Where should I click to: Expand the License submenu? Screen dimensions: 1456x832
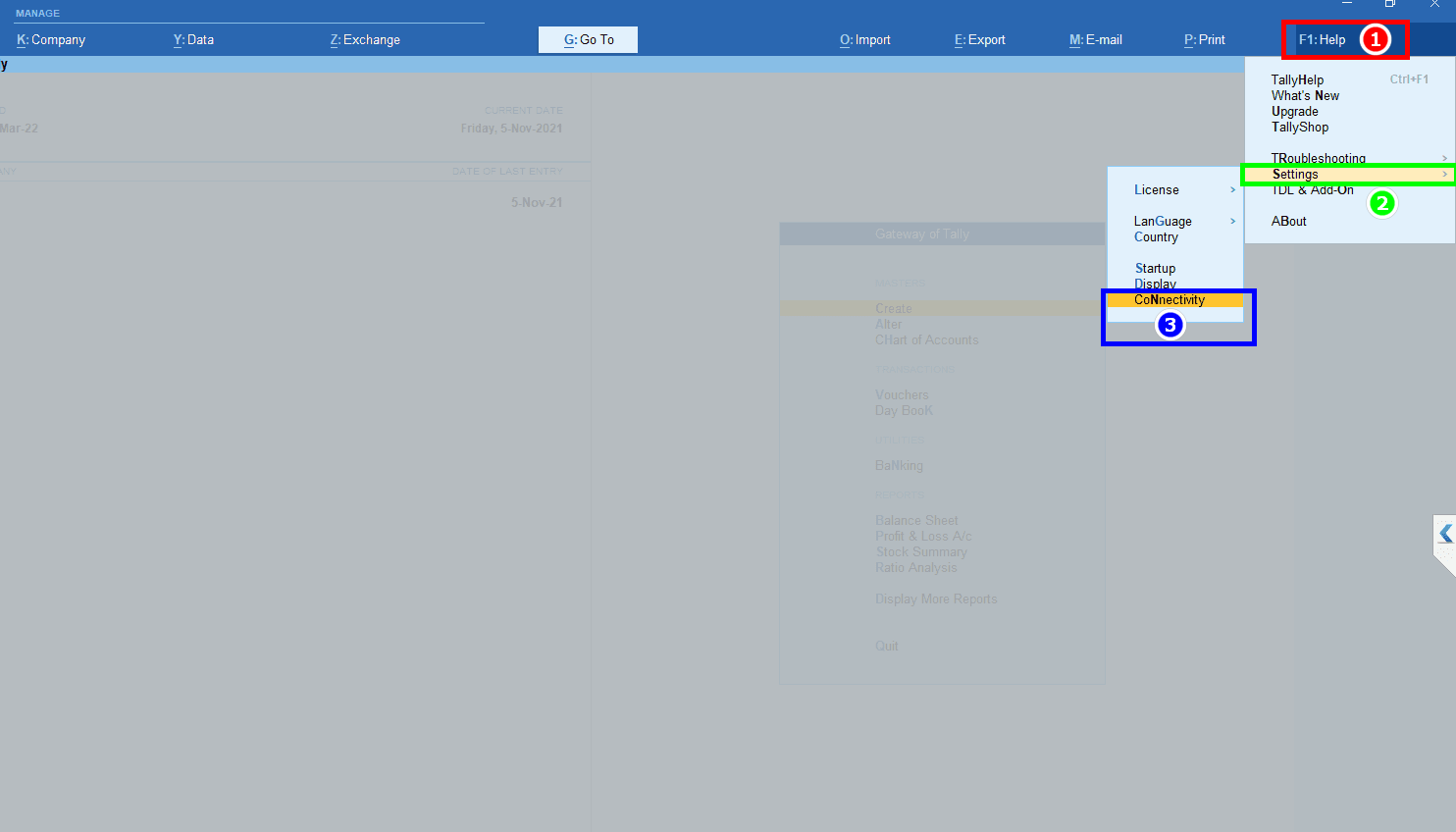pos(1175,189)
